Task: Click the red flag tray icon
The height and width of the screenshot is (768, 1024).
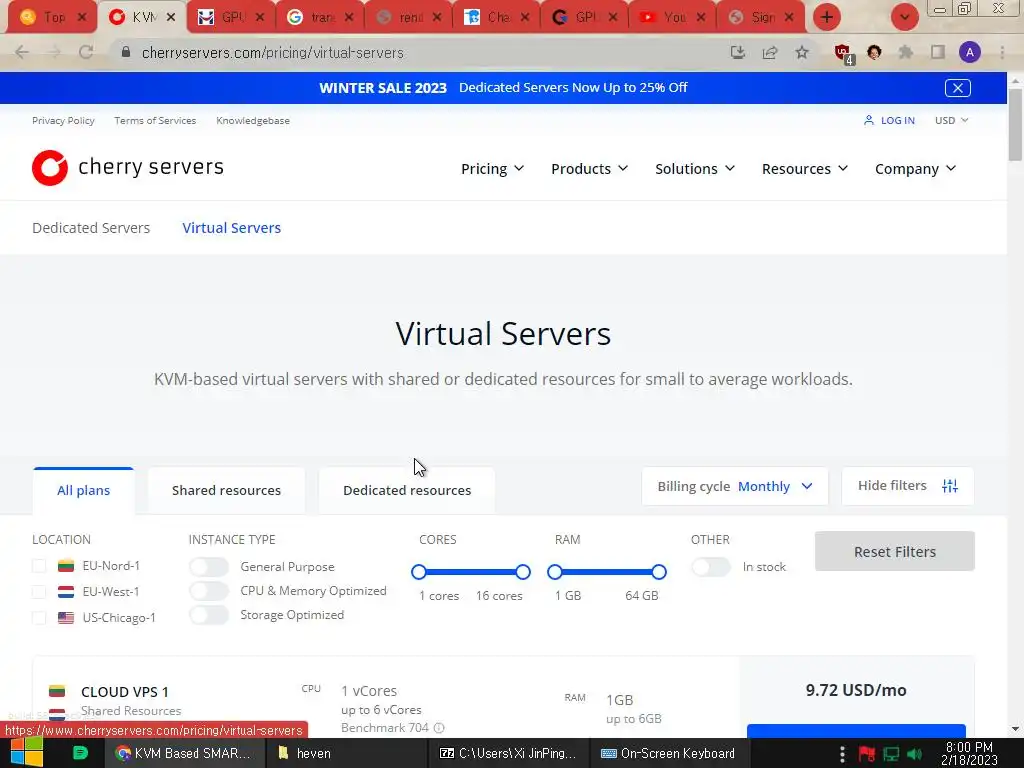Action: point(867,754)
